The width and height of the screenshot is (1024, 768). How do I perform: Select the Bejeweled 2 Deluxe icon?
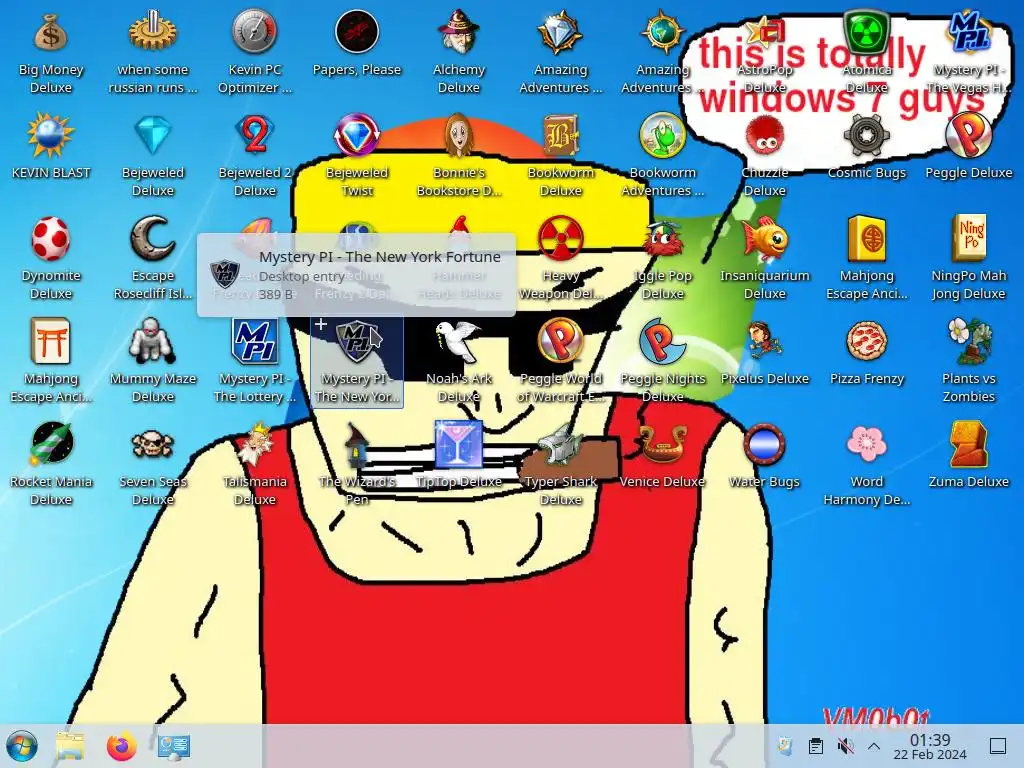pyautogui.click(x=255, y=135)
